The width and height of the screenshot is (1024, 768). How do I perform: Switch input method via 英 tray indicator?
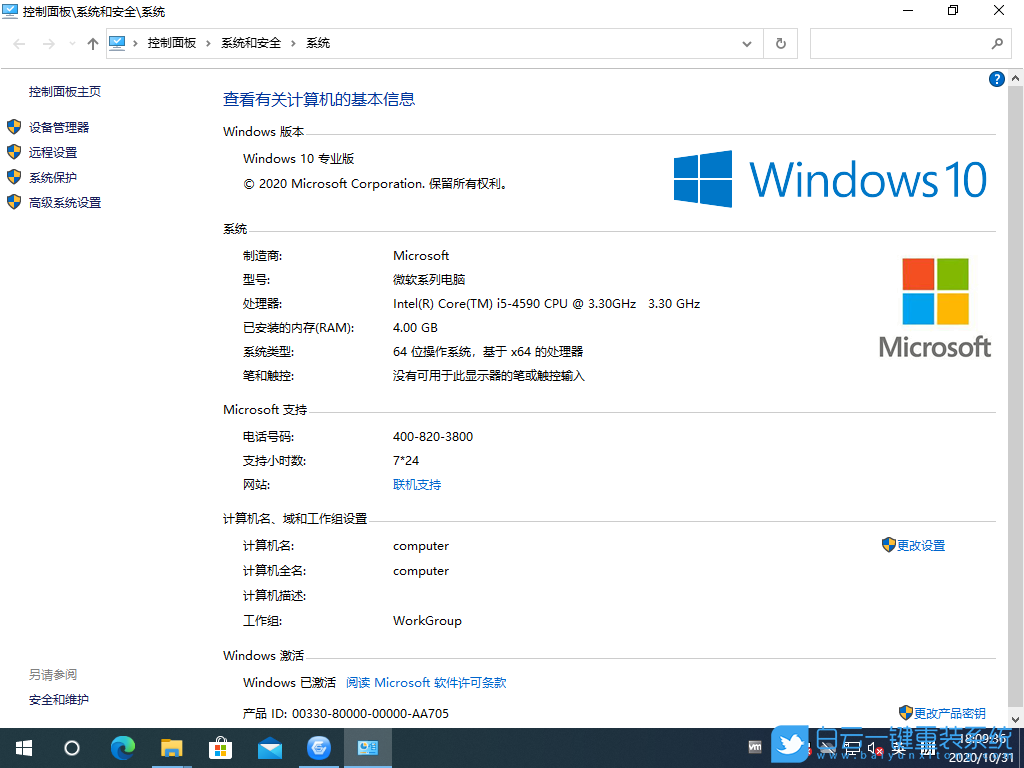tap(898, 748)
